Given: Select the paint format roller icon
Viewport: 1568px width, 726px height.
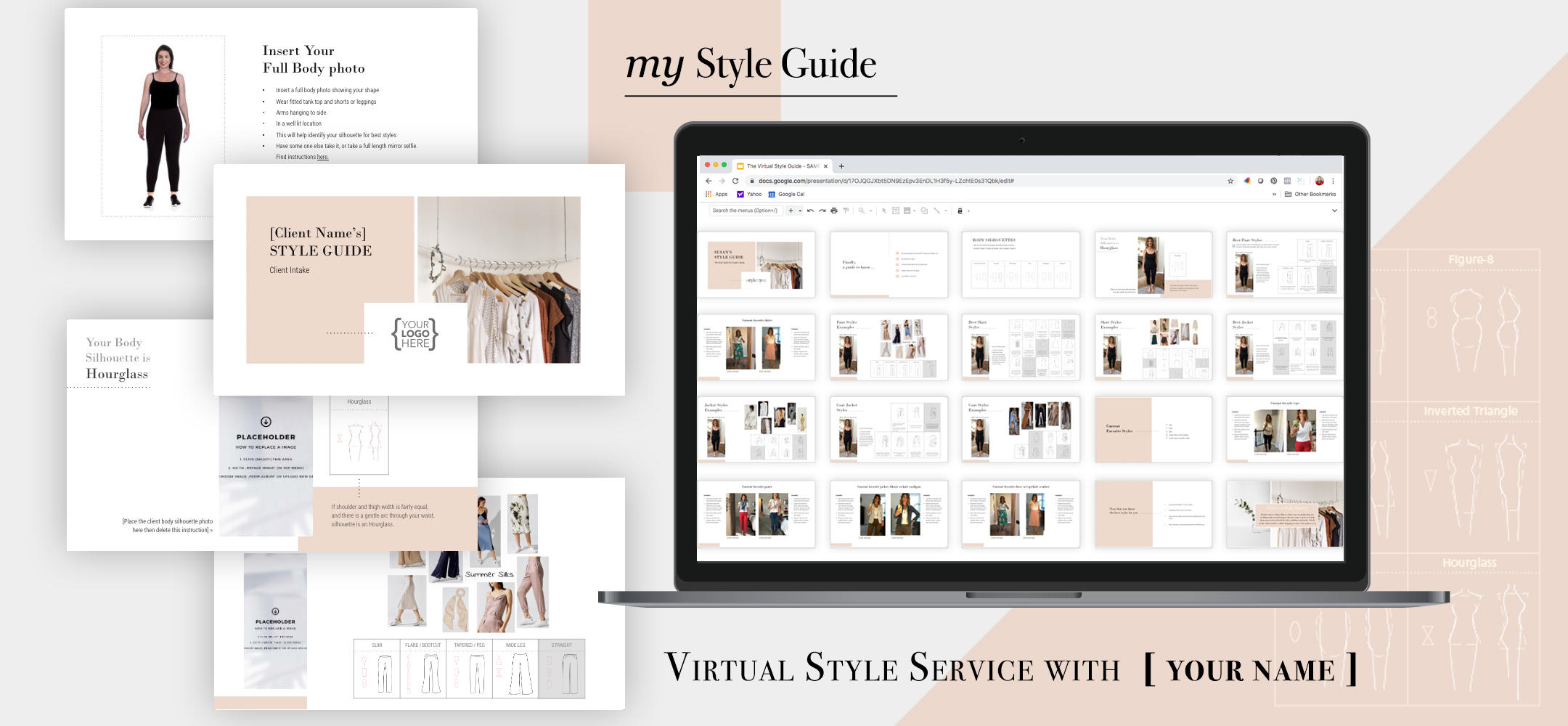Looking at the screenshot, I should (846, 211).
